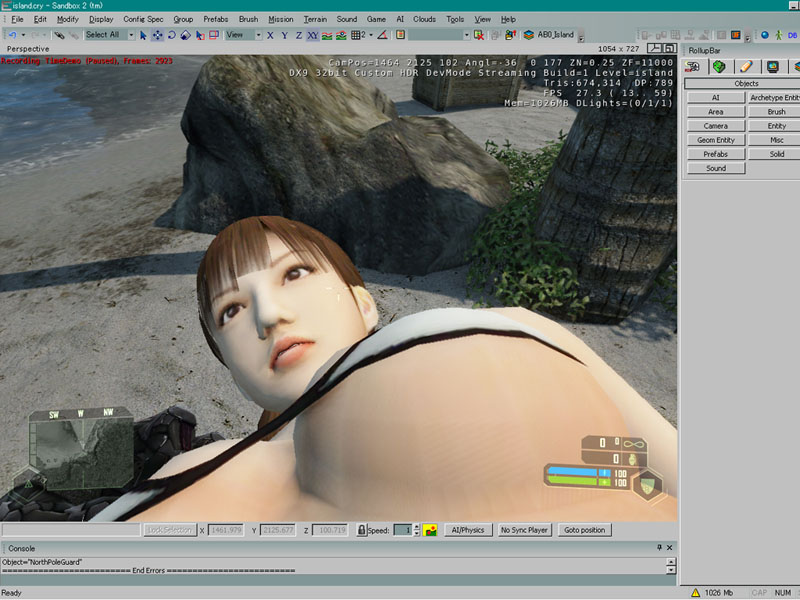Viewport: 800px width, 600px height.
Task: Activate the rectangle area selection tool
Action: coord(214,35)
